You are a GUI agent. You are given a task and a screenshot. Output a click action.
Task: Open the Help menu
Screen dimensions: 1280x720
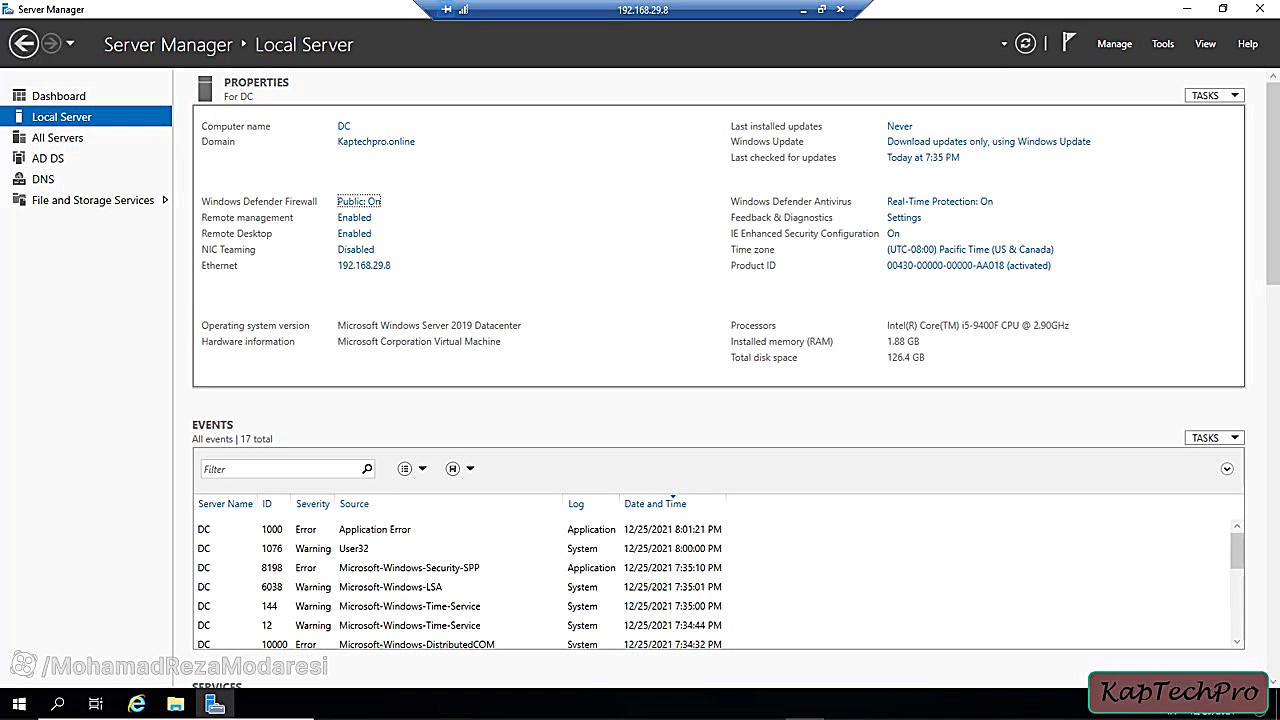pyautogui.click(x=1247, y=44)
